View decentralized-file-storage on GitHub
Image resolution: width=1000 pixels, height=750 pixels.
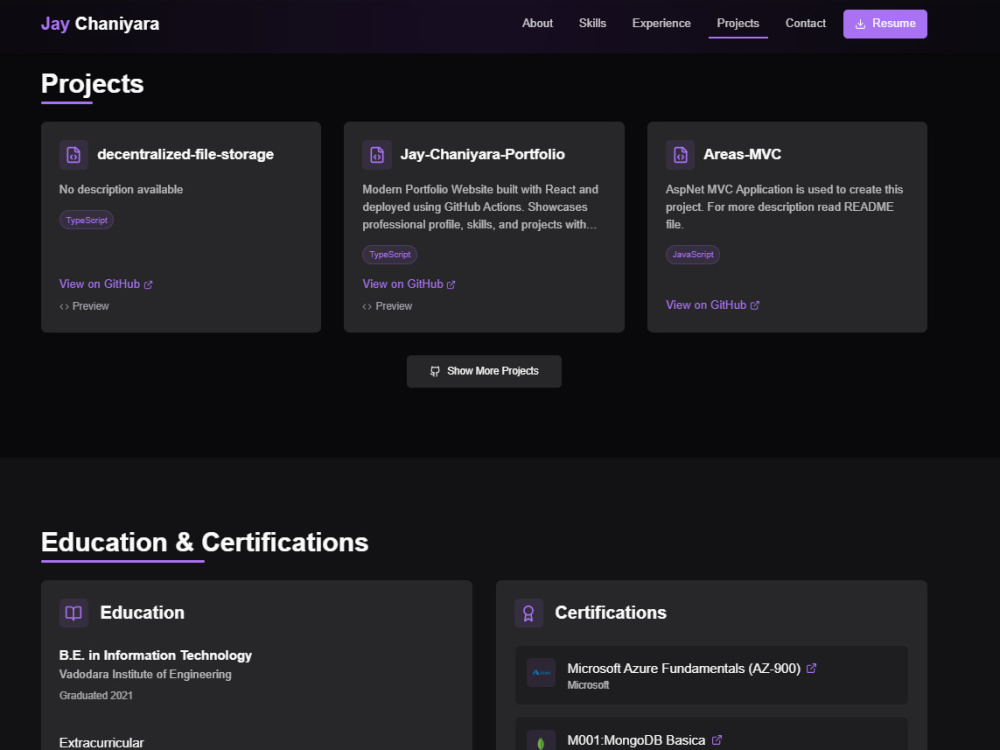[106, 284]
